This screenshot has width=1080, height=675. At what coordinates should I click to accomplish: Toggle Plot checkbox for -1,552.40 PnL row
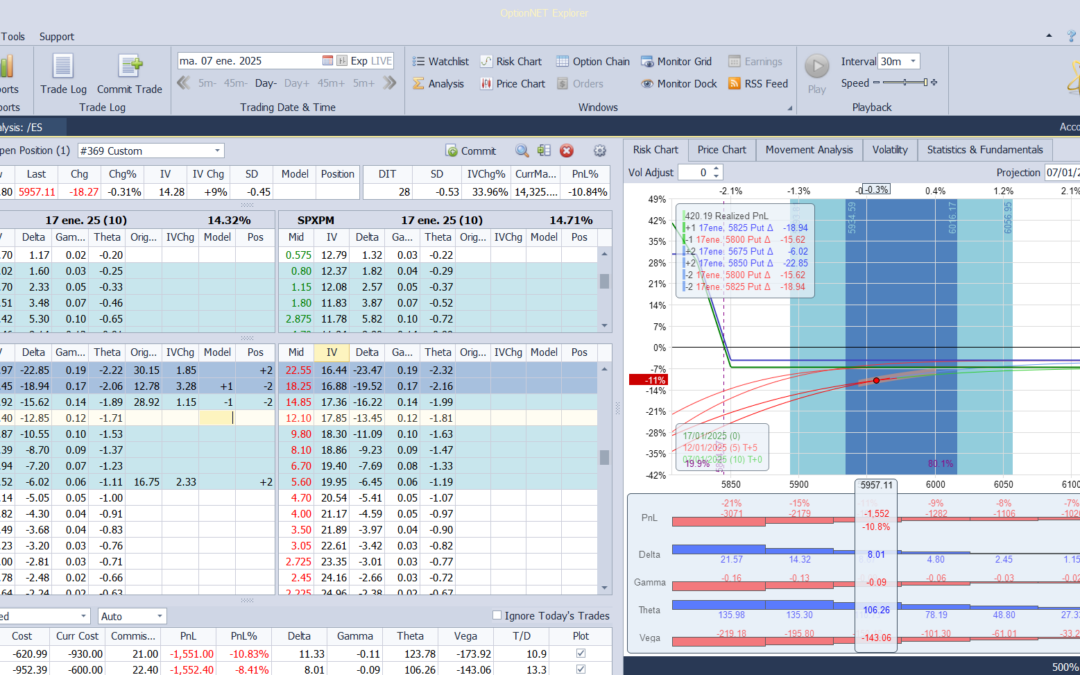pyautogui.click(x=581, y=669)
